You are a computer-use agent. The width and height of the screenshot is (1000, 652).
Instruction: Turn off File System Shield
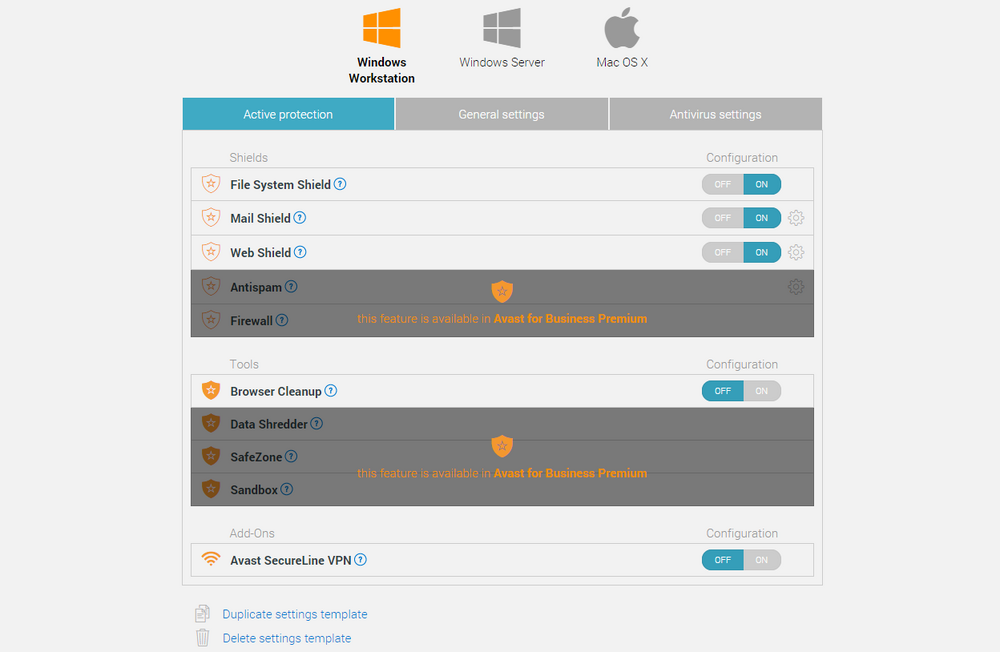pyautogui.click(x=723, y=184)
